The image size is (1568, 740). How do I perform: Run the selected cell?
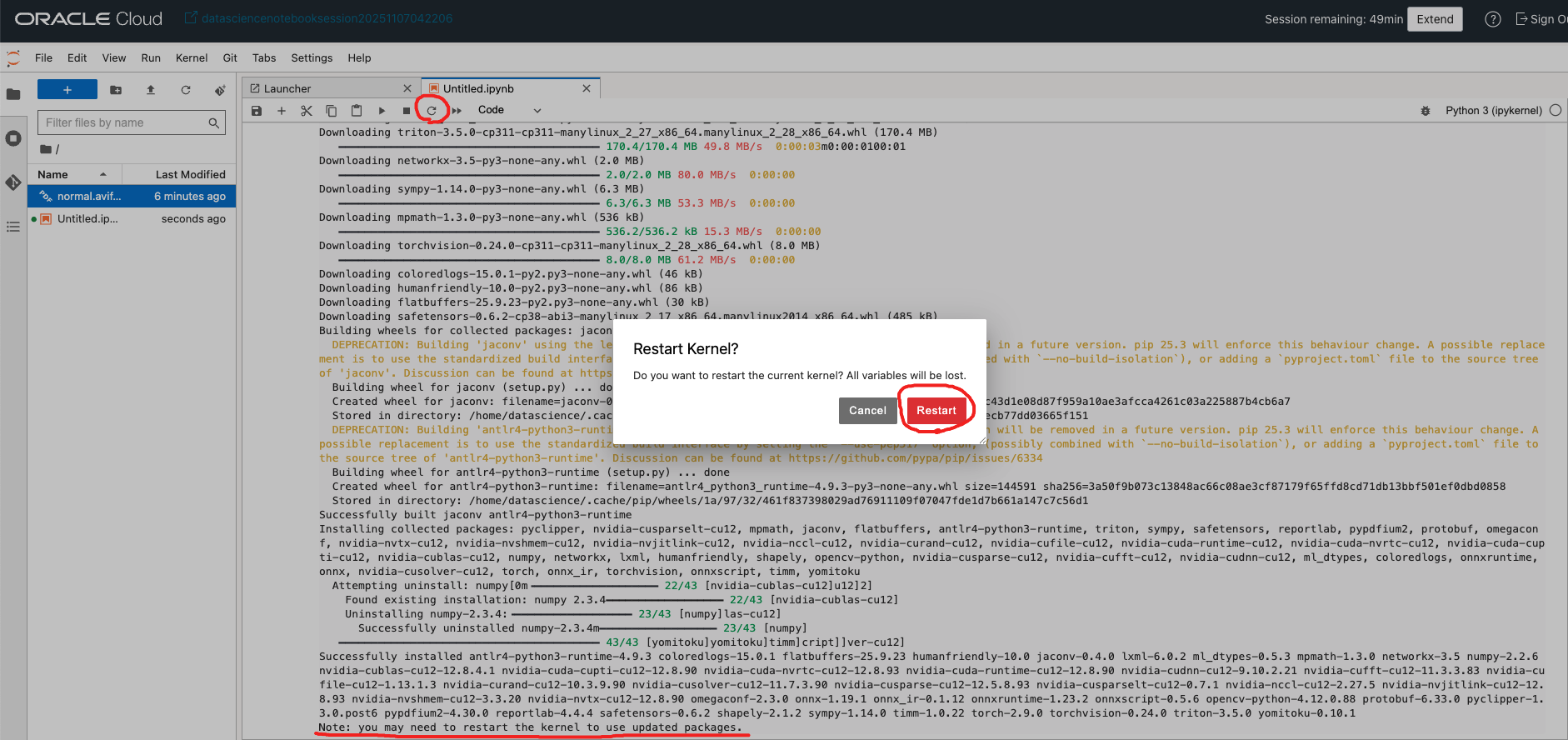click(382, 111)
